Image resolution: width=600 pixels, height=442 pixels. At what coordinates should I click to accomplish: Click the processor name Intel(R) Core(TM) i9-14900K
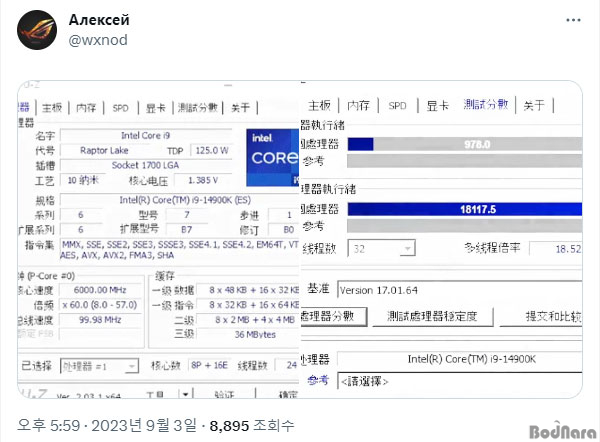460,359
